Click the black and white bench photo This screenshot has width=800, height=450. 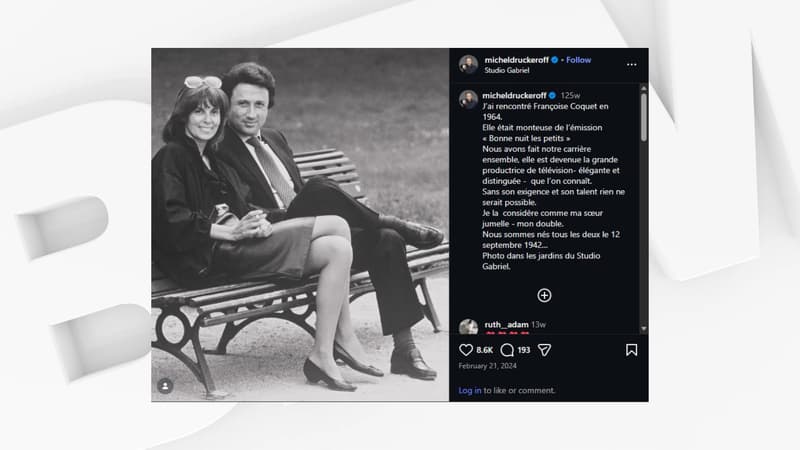point(300,224)
